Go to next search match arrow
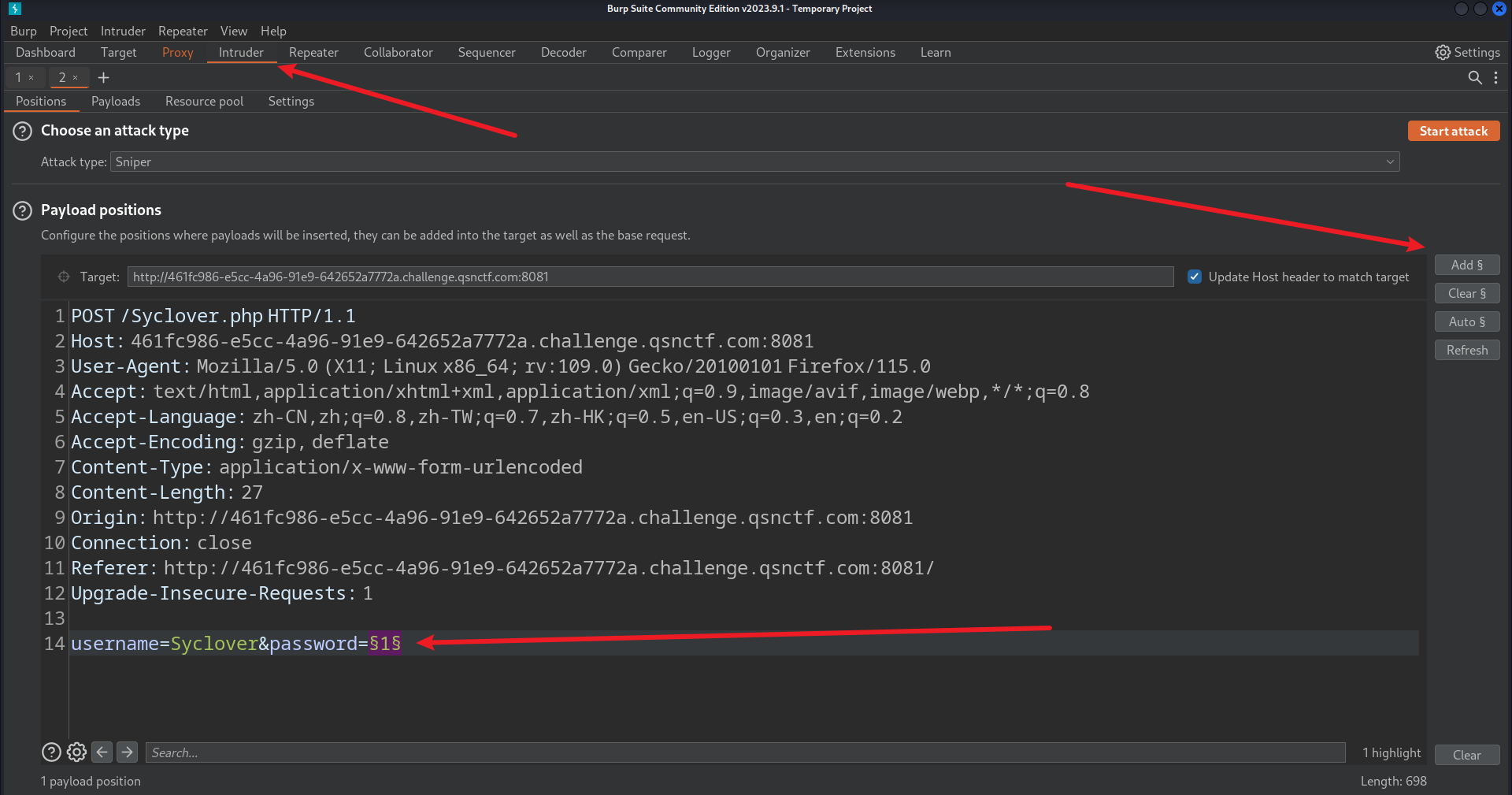This screenshot has height=795, width=1512. pyautogui.click(x=127, y=752)
